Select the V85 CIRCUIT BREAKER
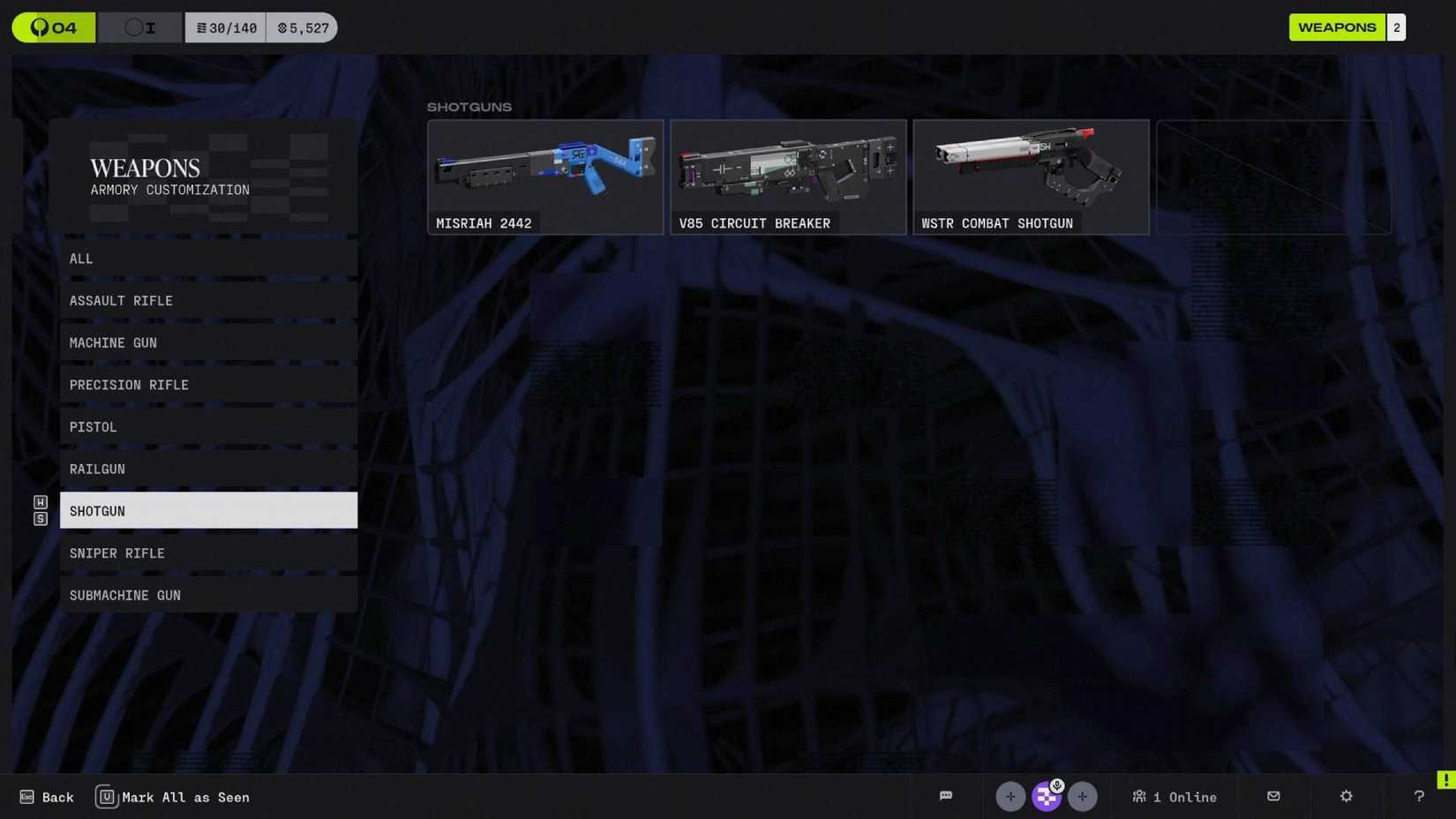1456x819 pixels. [788, 177]
